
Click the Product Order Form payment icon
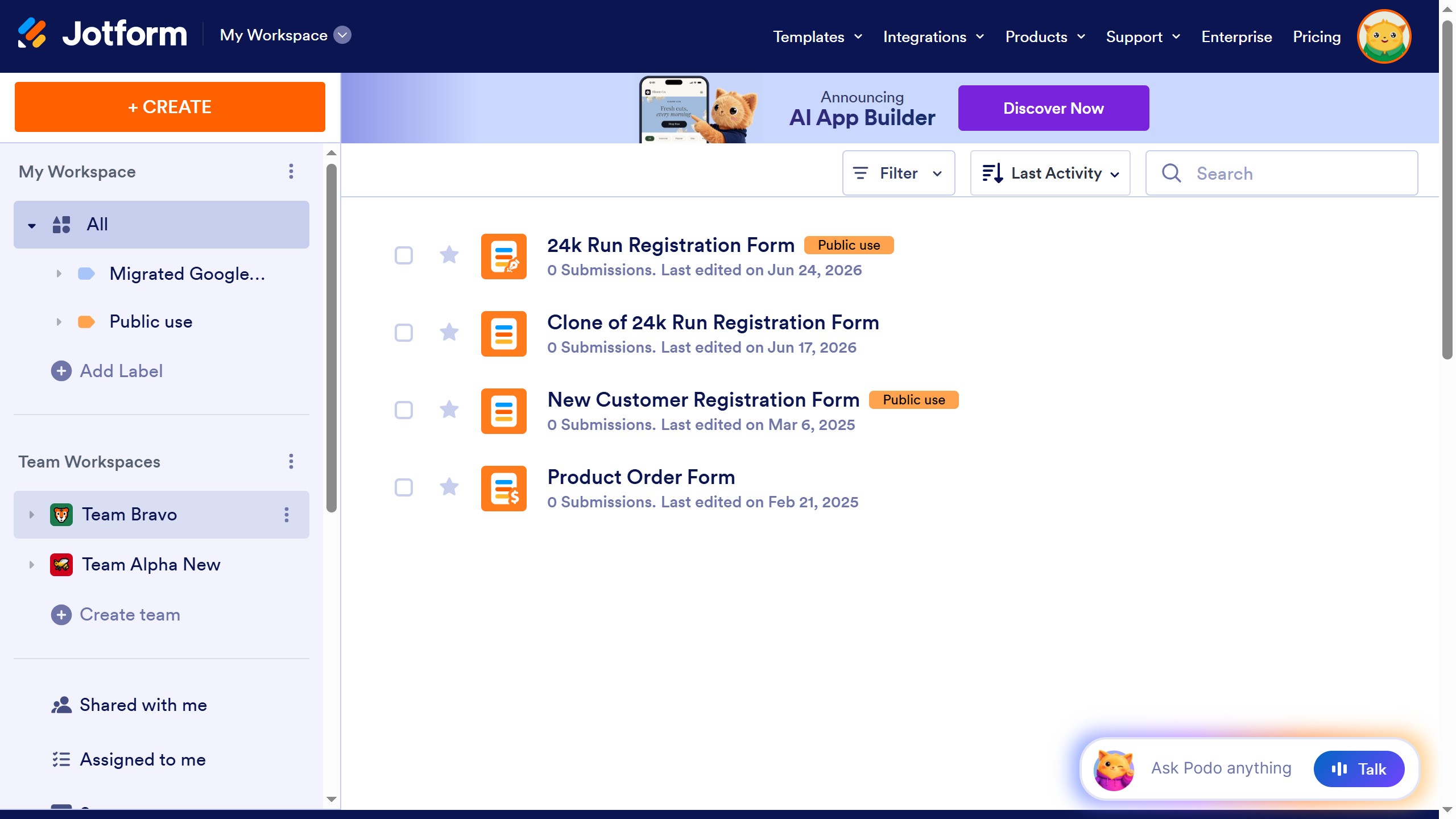[504, 489]
